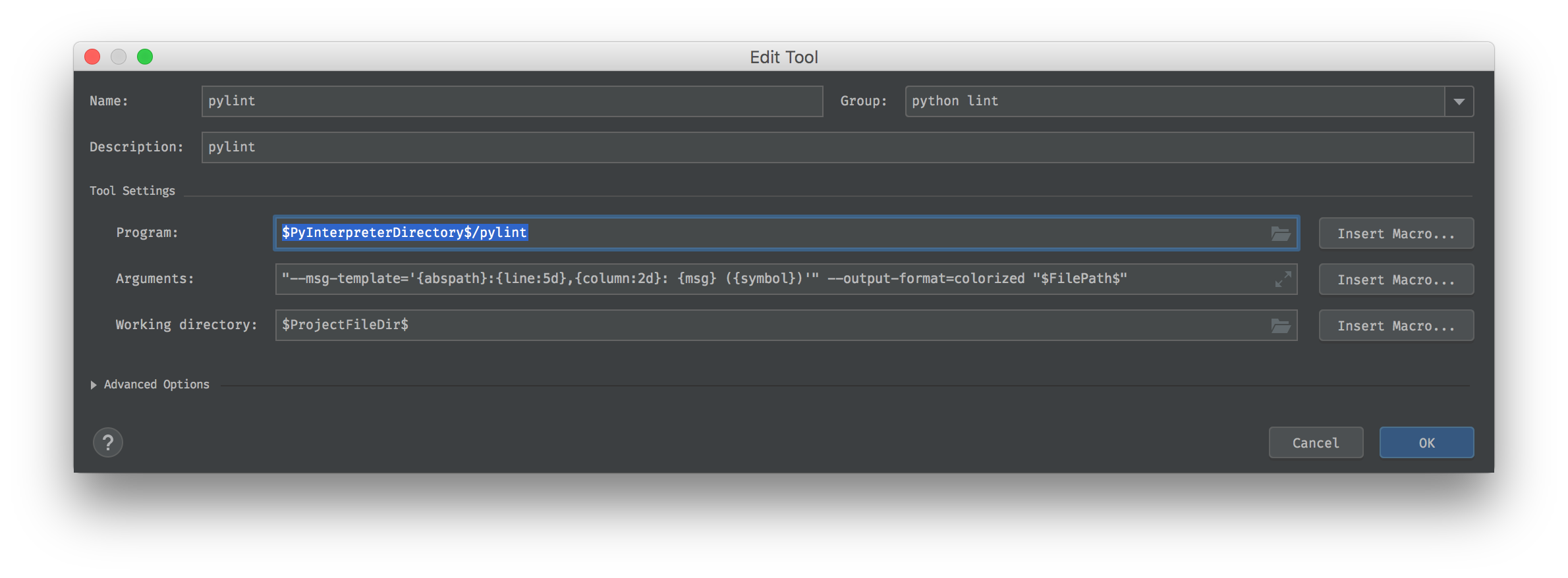Click Insert Macro for Program
The image size is (1568, 578).
[x=1396, y=233]
